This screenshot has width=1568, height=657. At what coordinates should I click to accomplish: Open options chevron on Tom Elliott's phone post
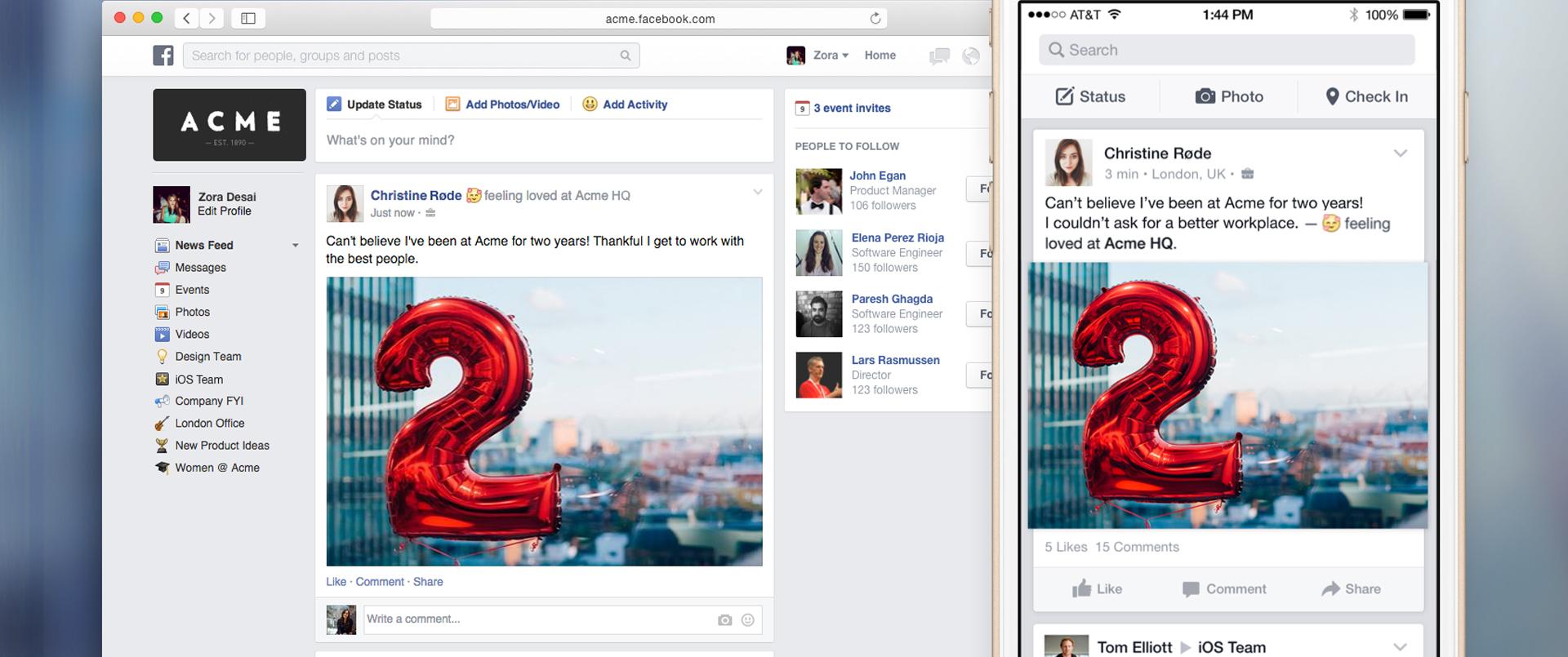coord(1401,647)
